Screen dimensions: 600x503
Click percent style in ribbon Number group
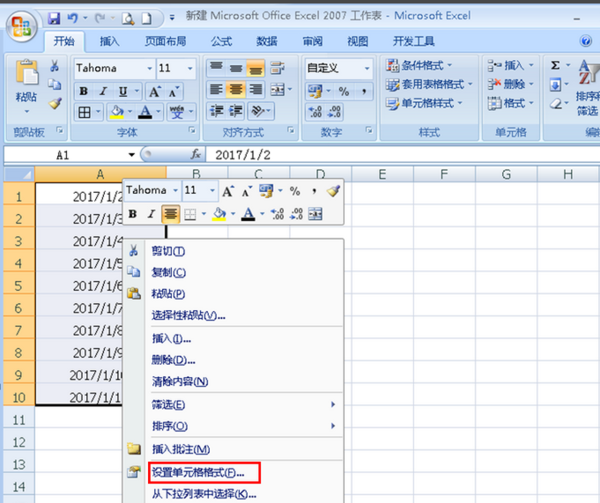[344, 92]
